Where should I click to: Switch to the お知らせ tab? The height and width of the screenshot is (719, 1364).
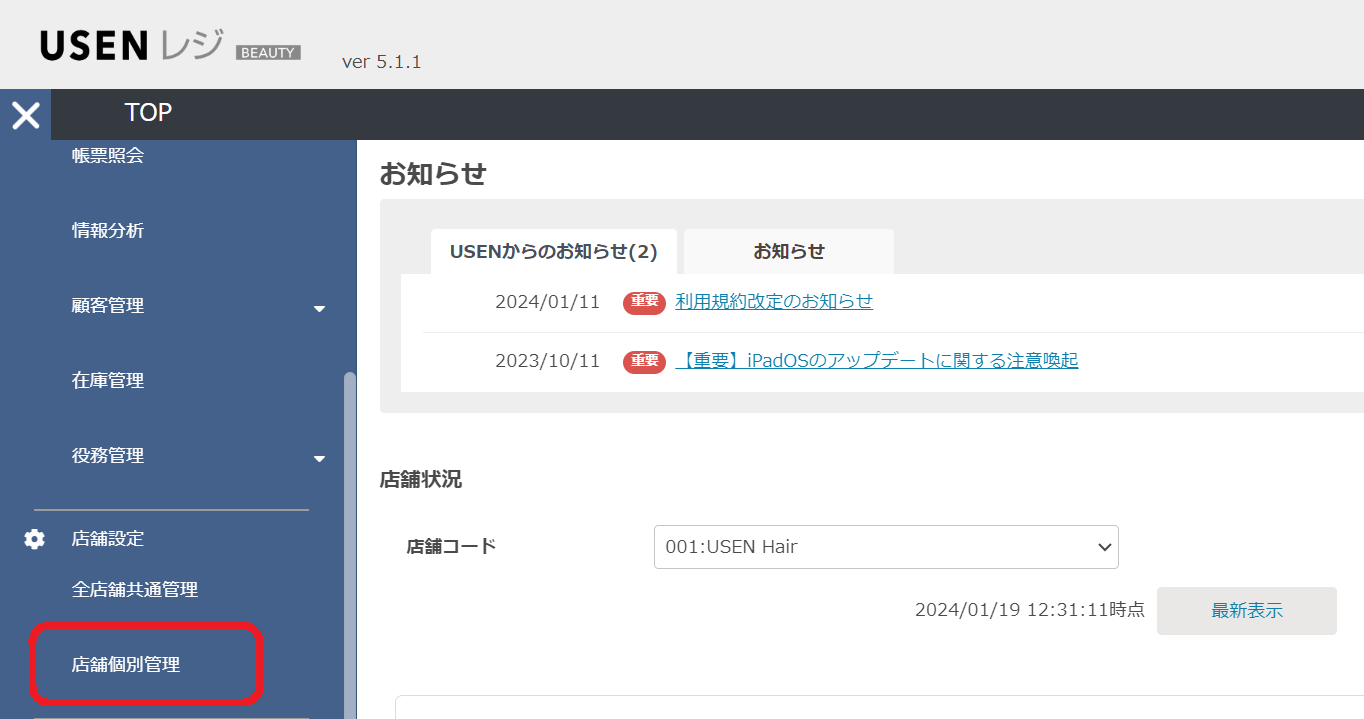pos(788,252)
